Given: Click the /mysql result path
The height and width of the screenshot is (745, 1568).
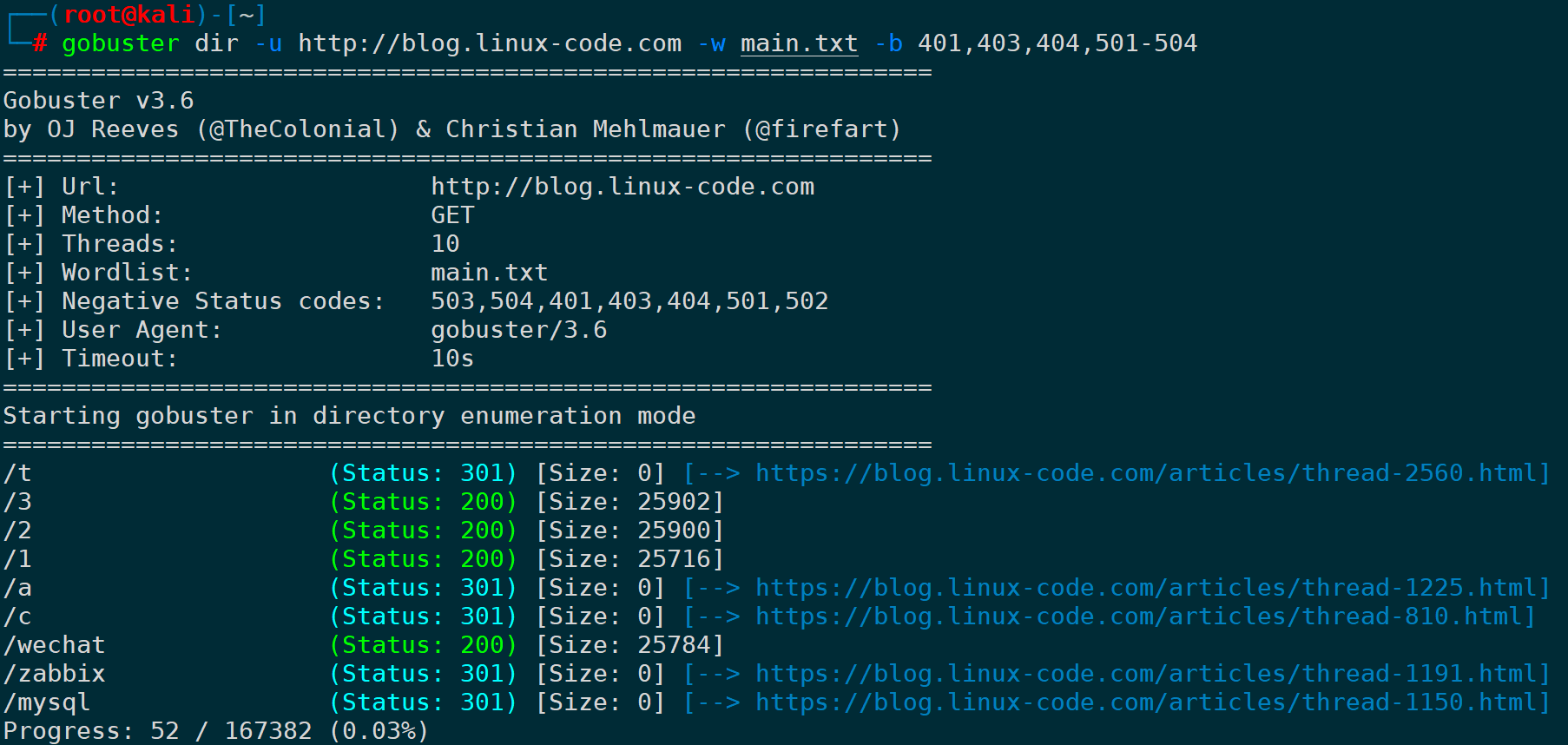Looking at the screenshot, I should tap(47, 702).
